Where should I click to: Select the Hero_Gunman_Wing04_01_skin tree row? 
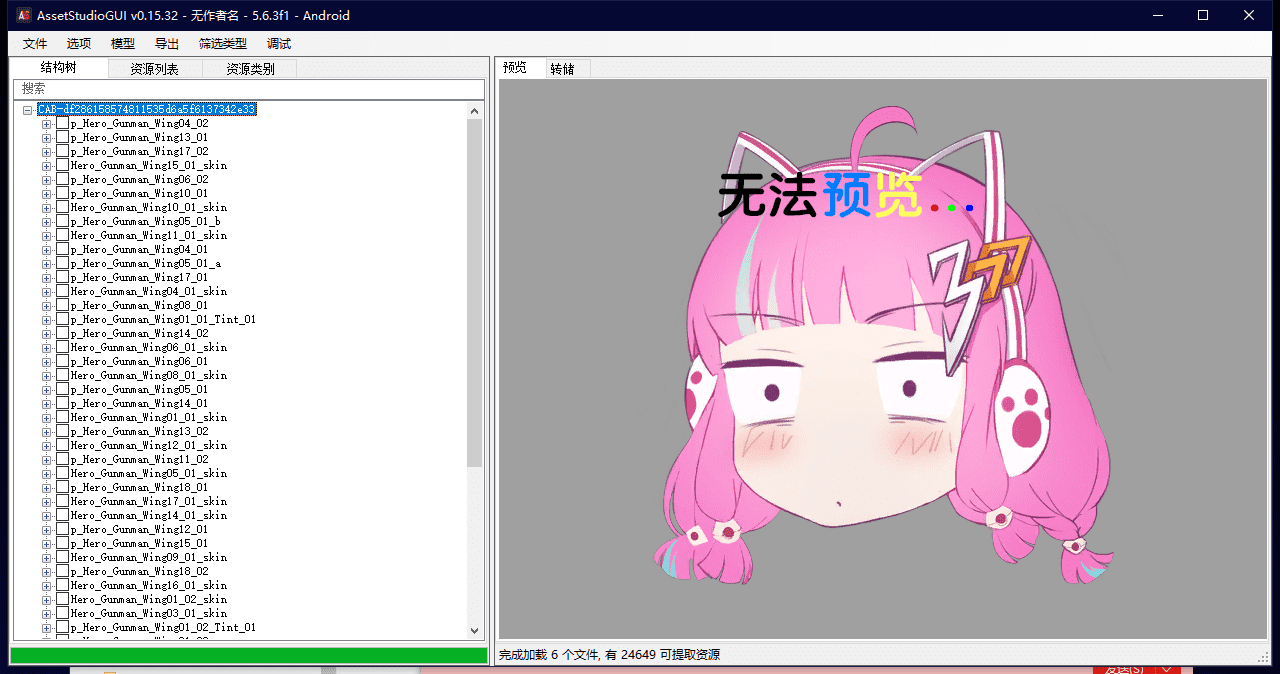pos(149,292)
